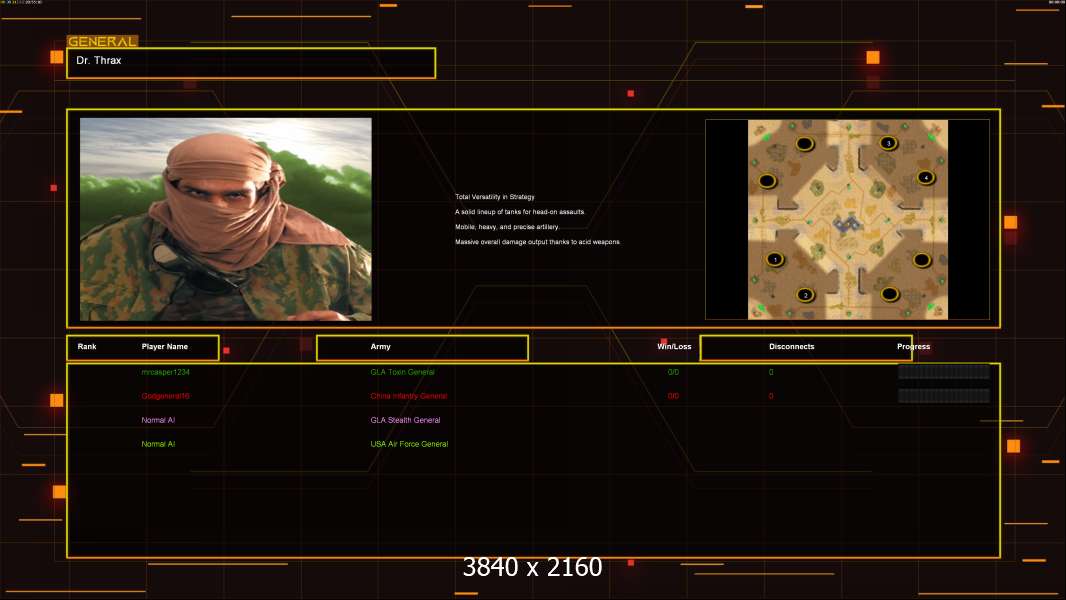Screen dimensions: 1066x600
Task: Click the Player Name column header
Action: (x=165, y=347)
